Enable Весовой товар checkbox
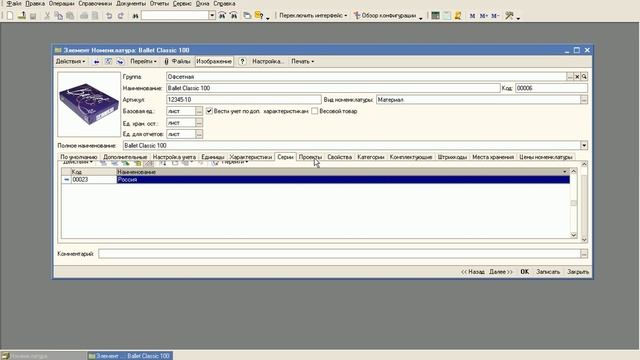The width and height of the screenshot is (640, 360). pos(314,111)
